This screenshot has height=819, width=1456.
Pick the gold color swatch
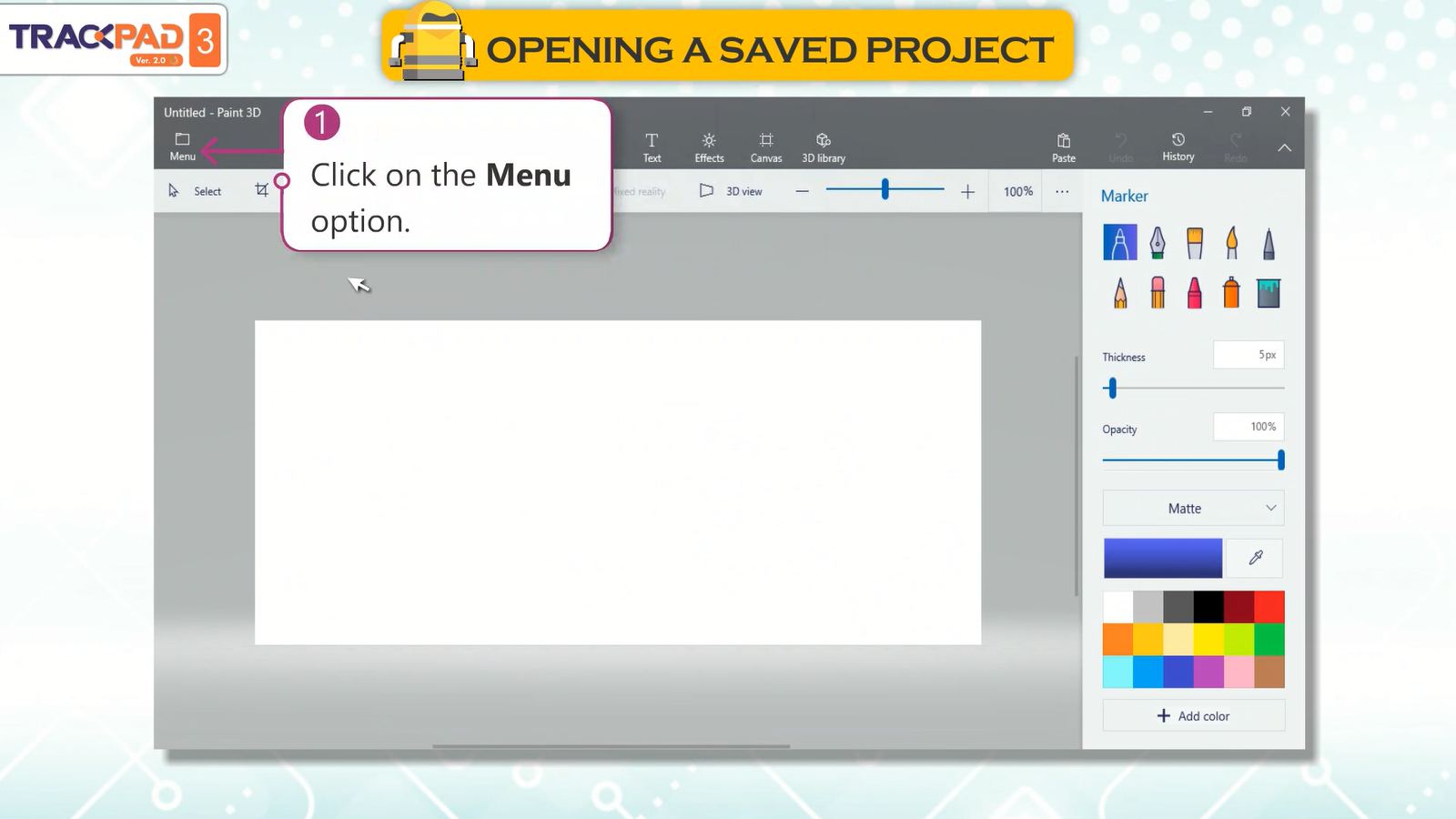[1148, 639]
